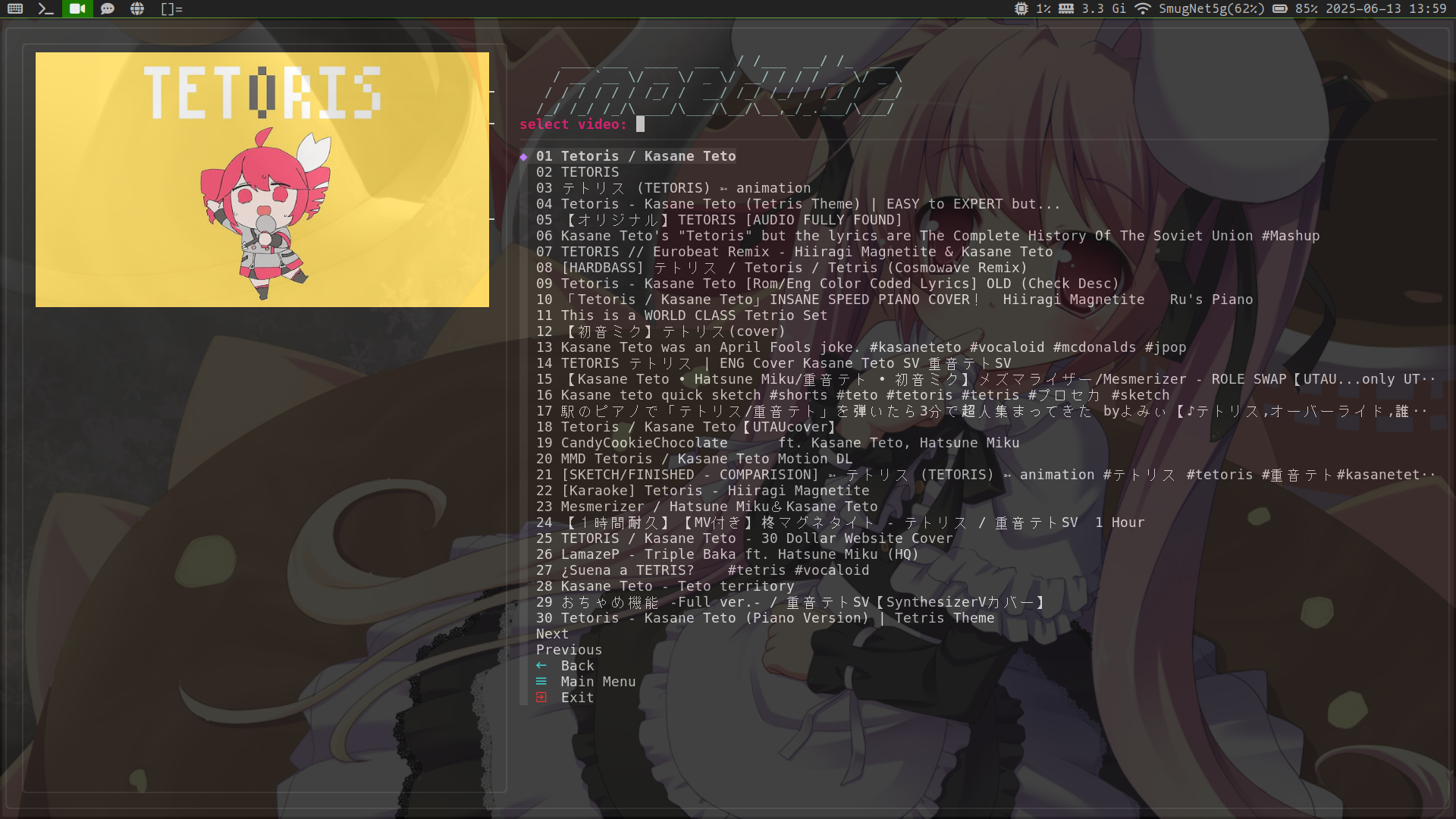Choose the Back option

[577, 666]
